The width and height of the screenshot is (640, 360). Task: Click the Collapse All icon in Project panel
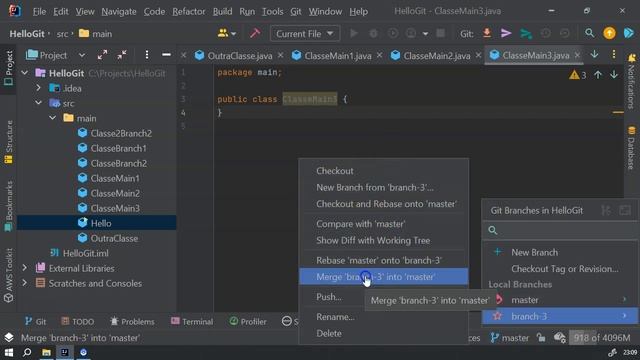[122, 55]
